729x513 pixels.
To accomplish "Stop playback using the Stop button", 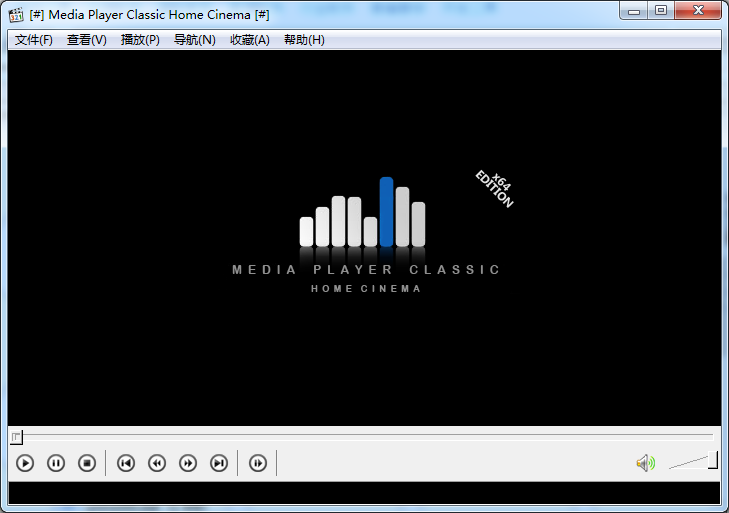I will (x=87, y=463).
